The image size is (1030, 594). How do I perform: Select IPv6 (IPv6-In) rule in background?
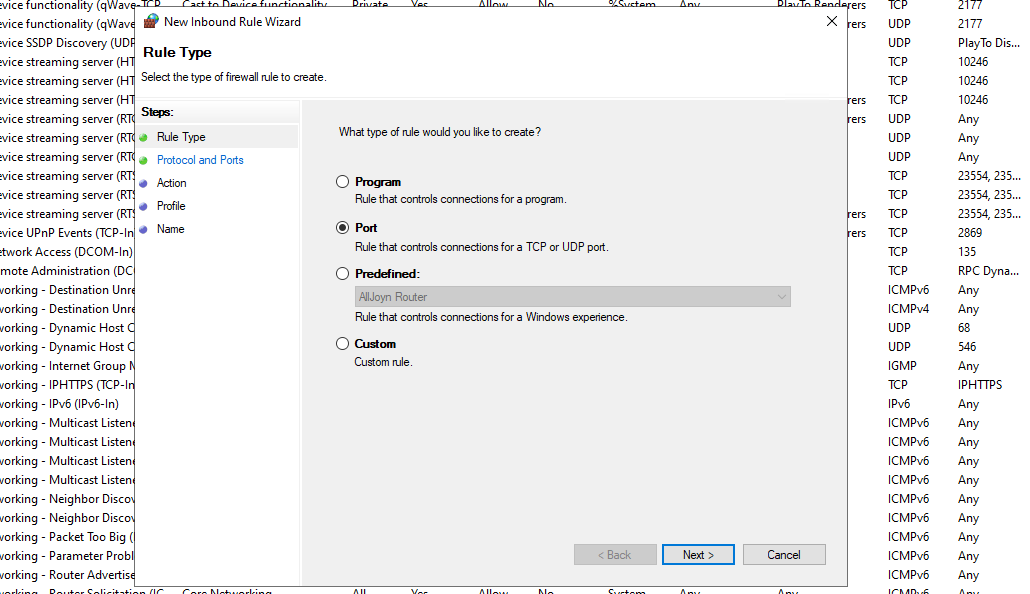(59, 404)
